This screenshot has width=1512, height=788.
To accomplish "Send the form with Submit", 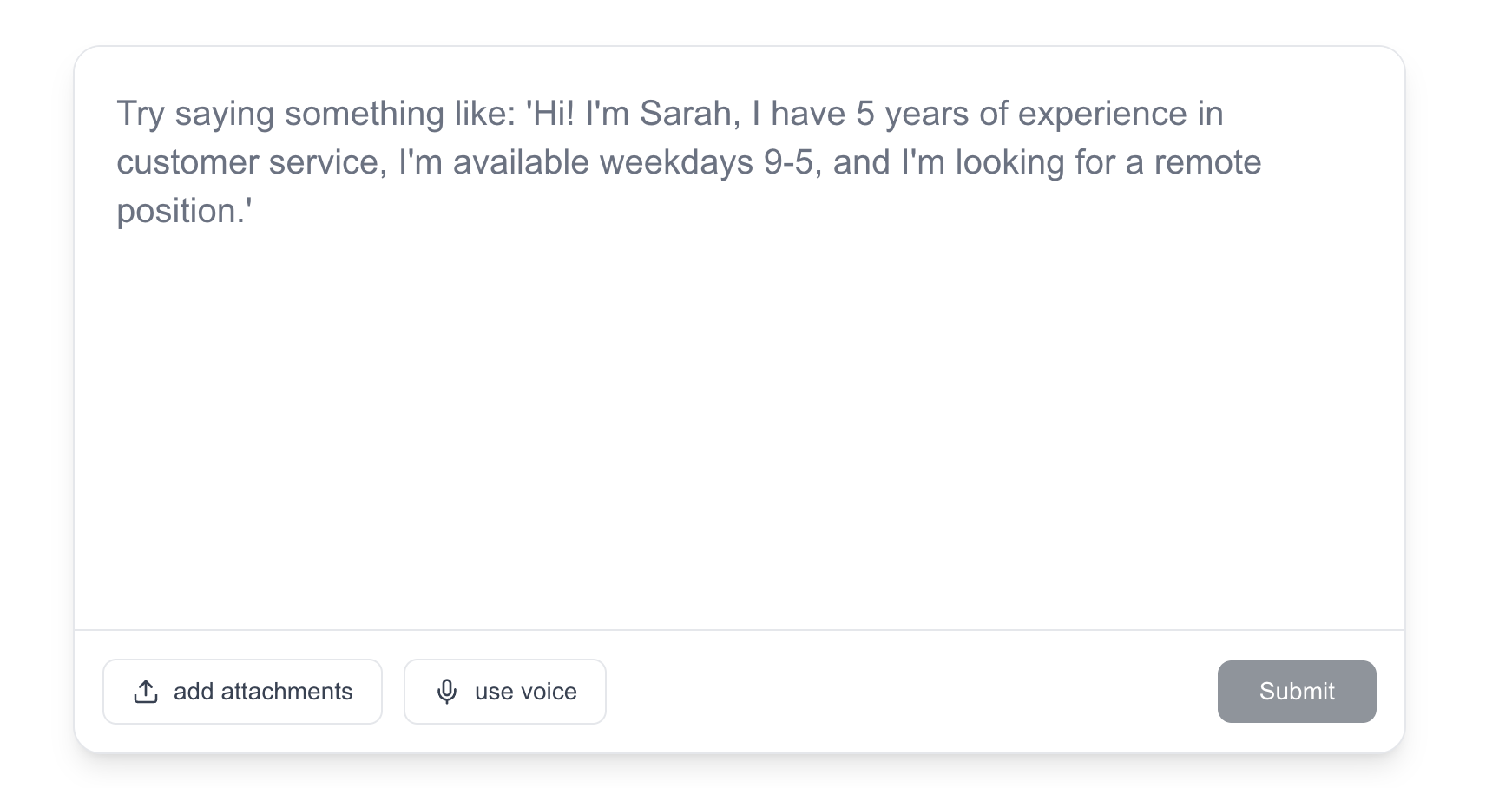I will [1297, 692].
